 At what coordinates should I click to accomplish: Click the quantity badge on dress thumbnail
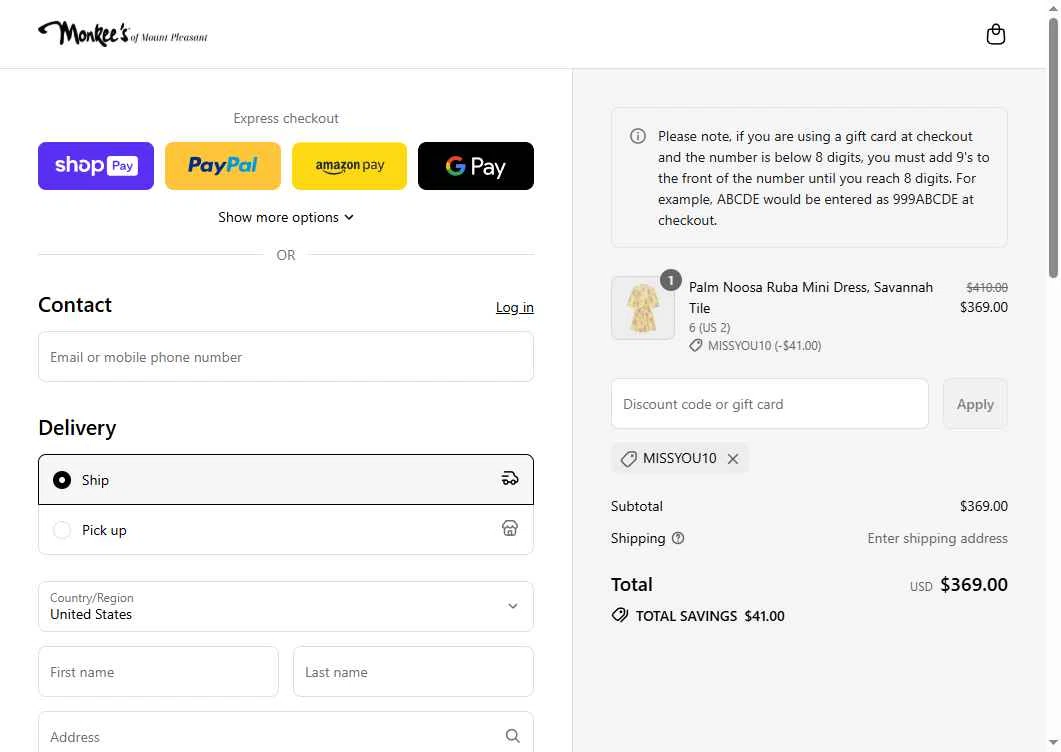pos(671,280)
